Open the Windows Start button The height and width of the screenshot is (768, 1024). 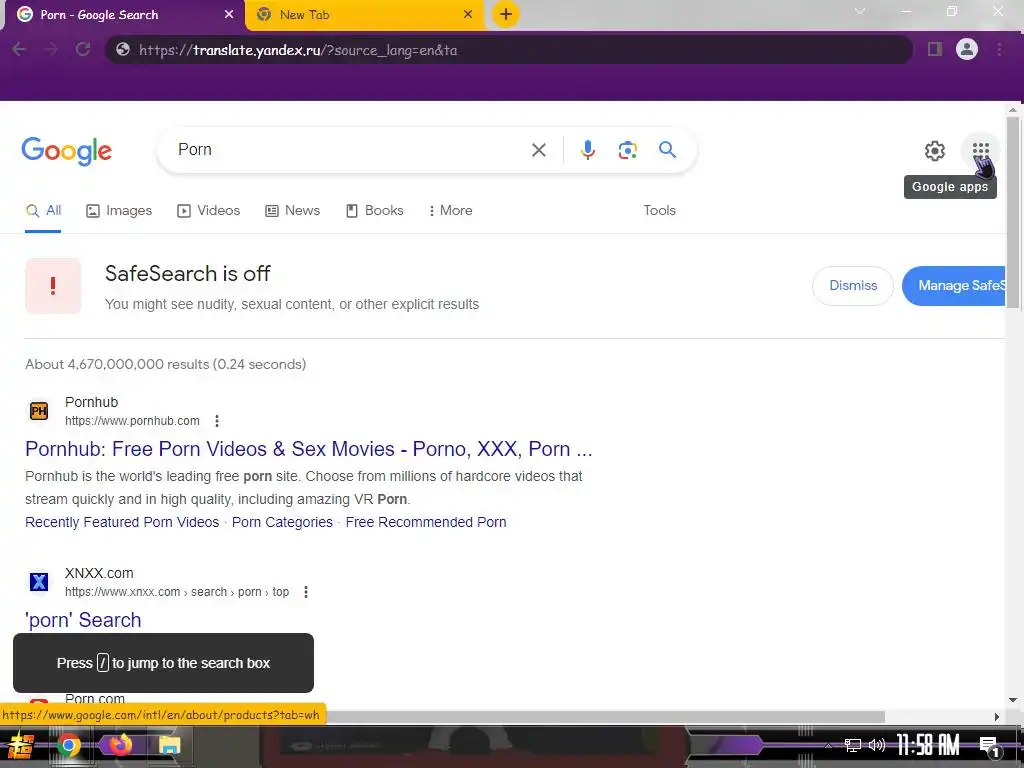coord(20,746)
